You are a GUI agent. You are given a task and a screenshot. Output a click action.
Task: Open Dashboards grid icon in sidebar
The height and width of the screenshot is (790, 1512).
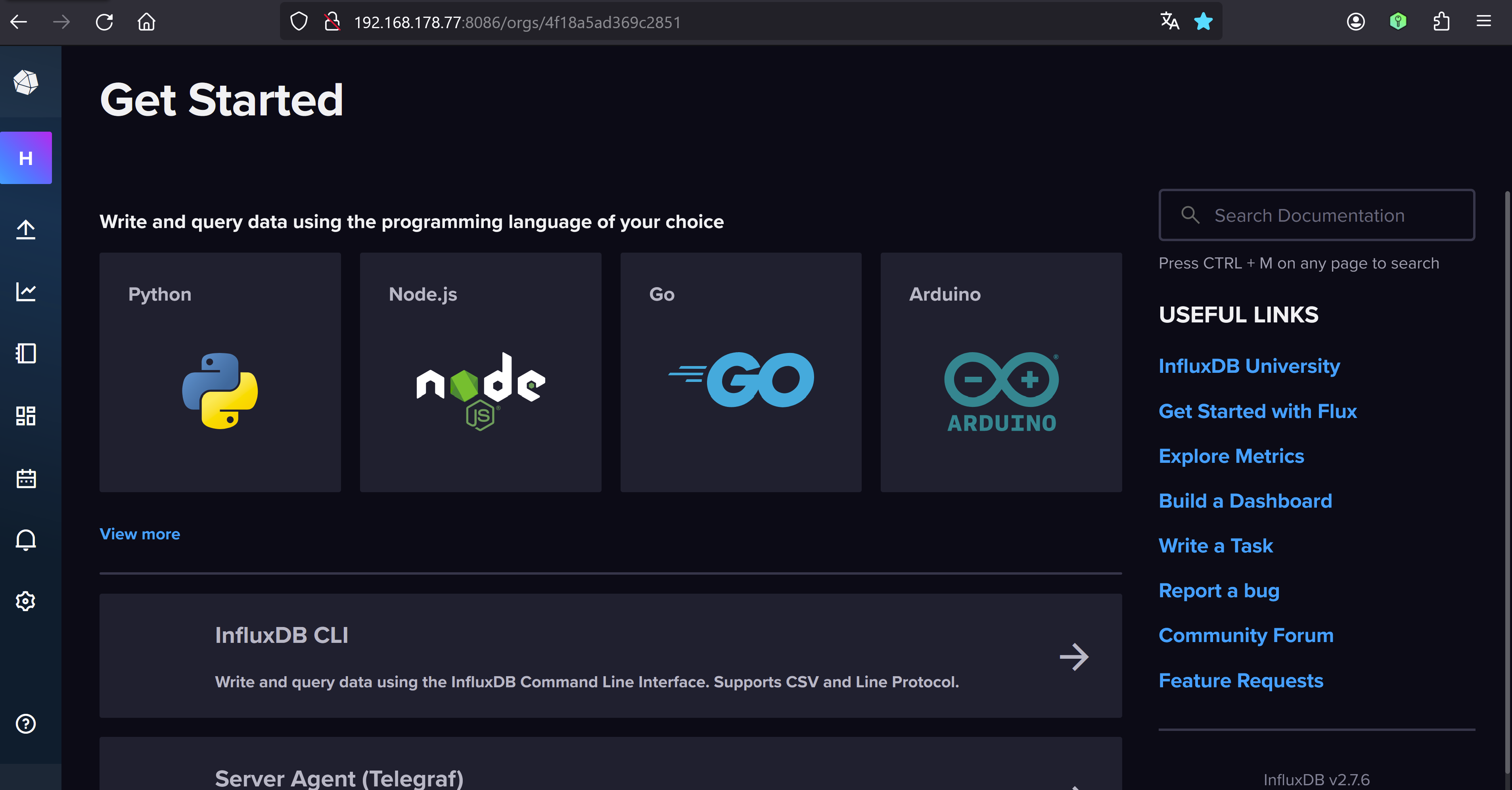click(x=26, y=416)
